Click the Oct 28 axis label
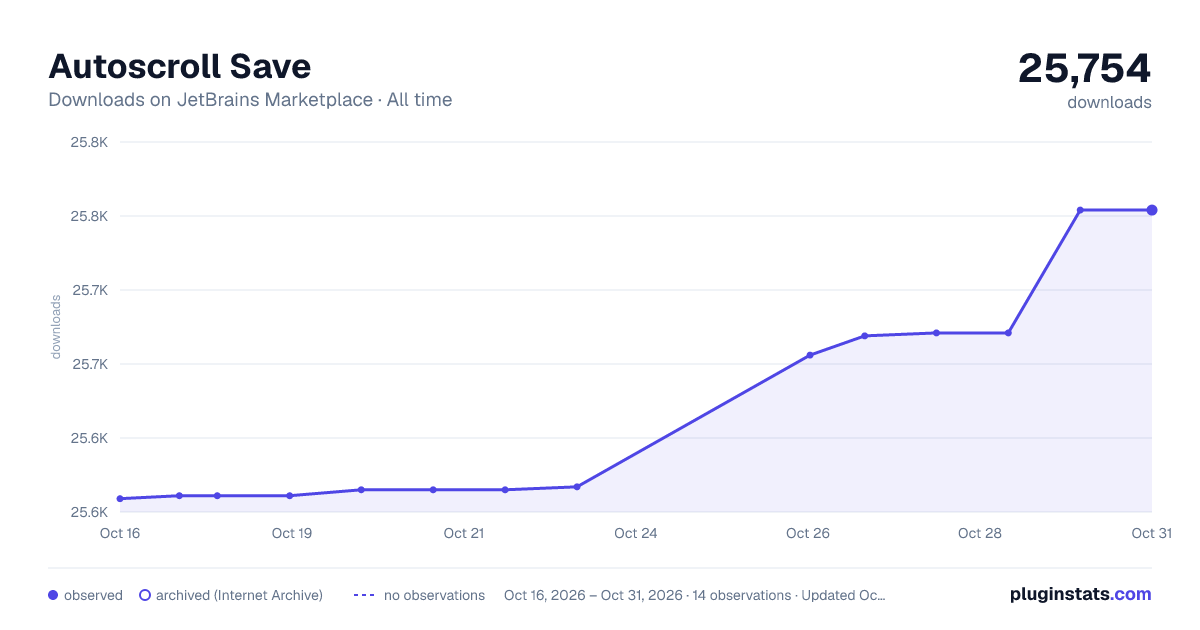The width and height of the screenshot is (1200, 630). (x=980, y=533)
